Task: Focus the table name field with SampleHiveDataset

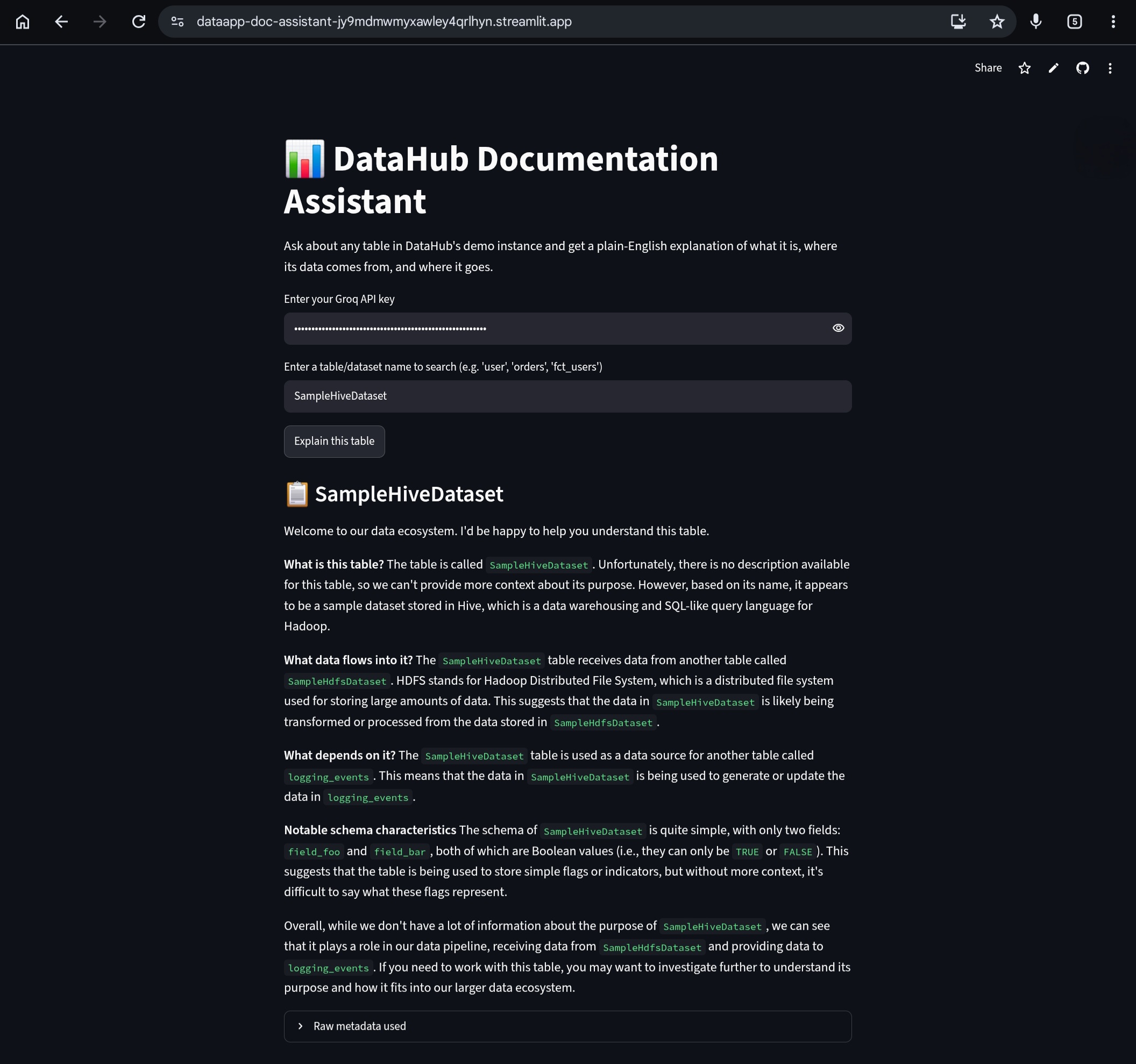Action: point(567,396)
